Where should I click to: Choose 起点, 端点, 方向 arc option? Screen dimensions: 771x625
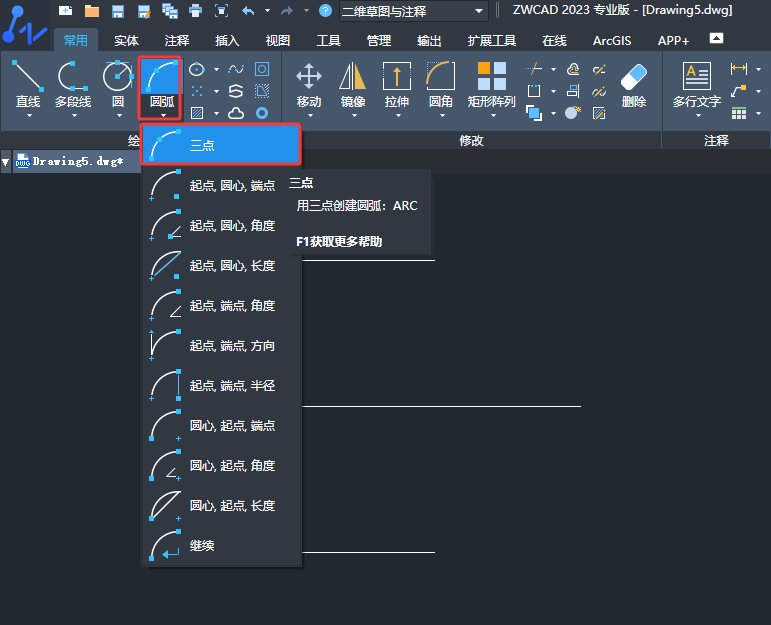pos(221,345)
